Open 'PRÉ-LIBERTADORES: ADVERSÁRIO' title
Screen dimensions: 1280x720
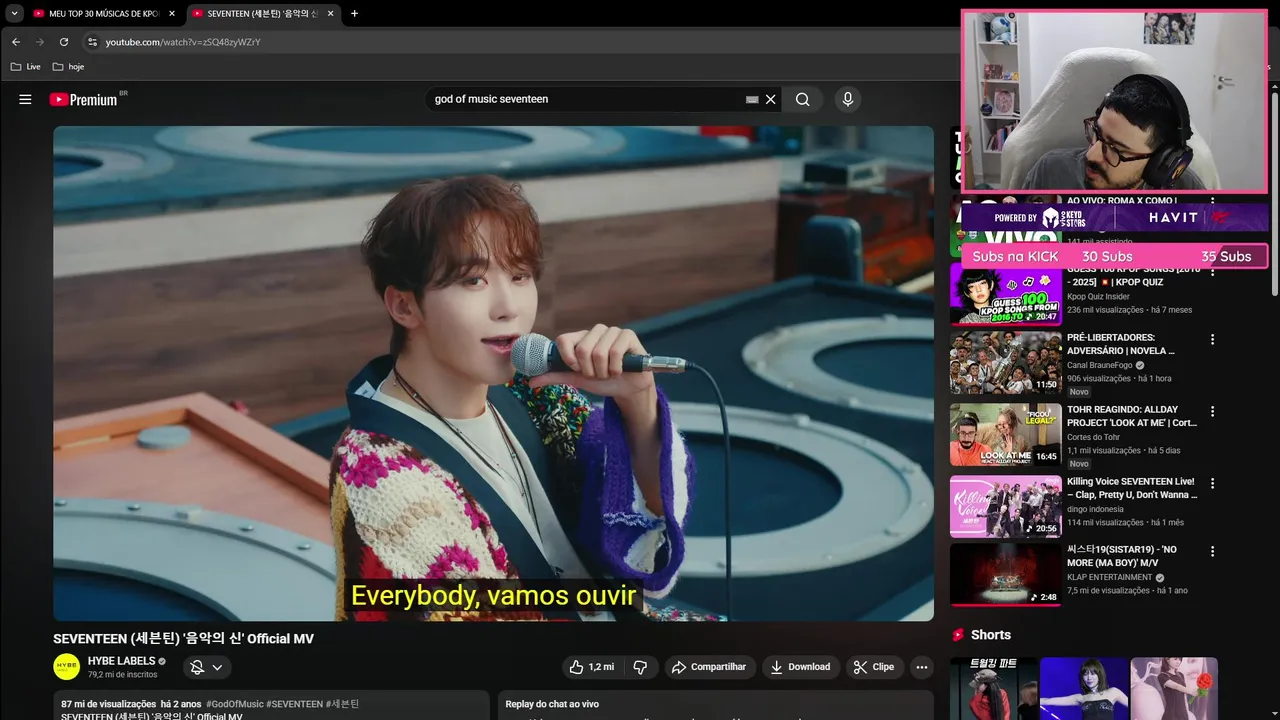(x=1121, y=344)
